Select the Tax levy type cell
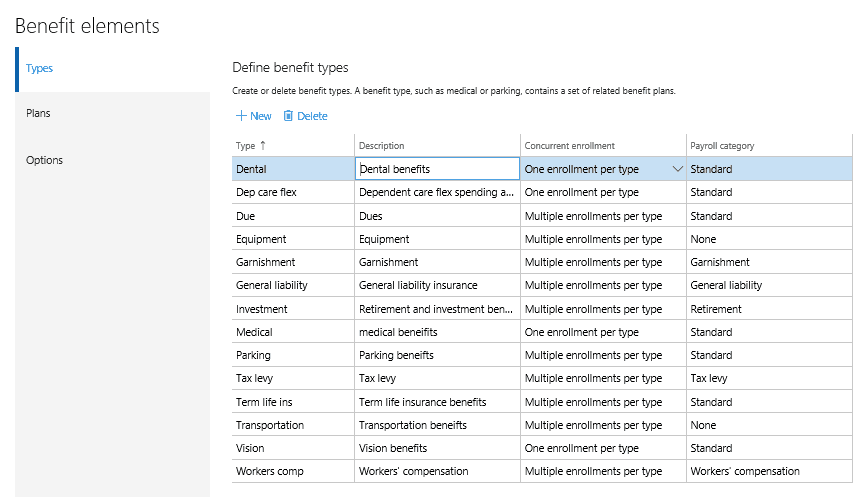Screen dimensions: 865x497 [x=293, y=378]
